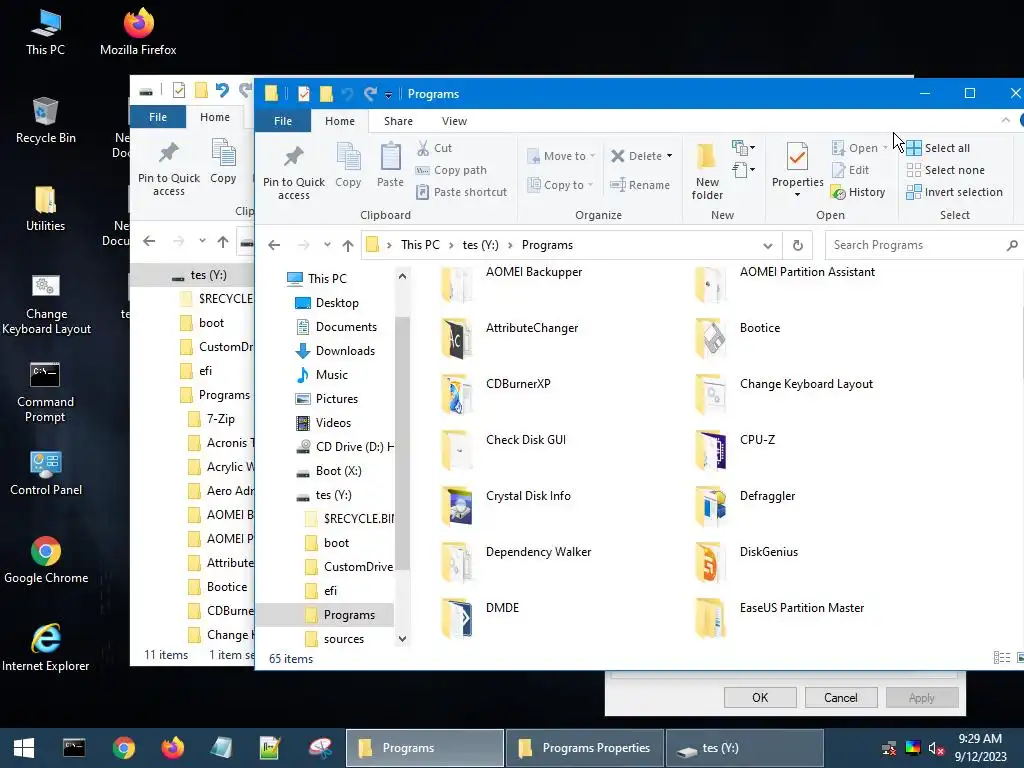The height and width of the screenshot is (768, 1024).
Task: Open File tab in the tes (Y:) window
Action: 158,117
